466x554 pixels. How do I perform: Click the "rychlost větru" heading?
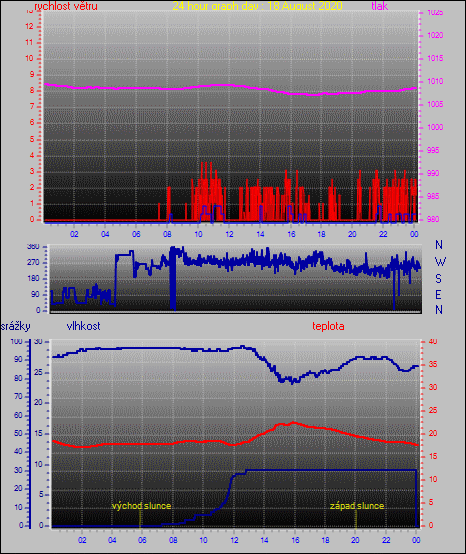(66, 6)
